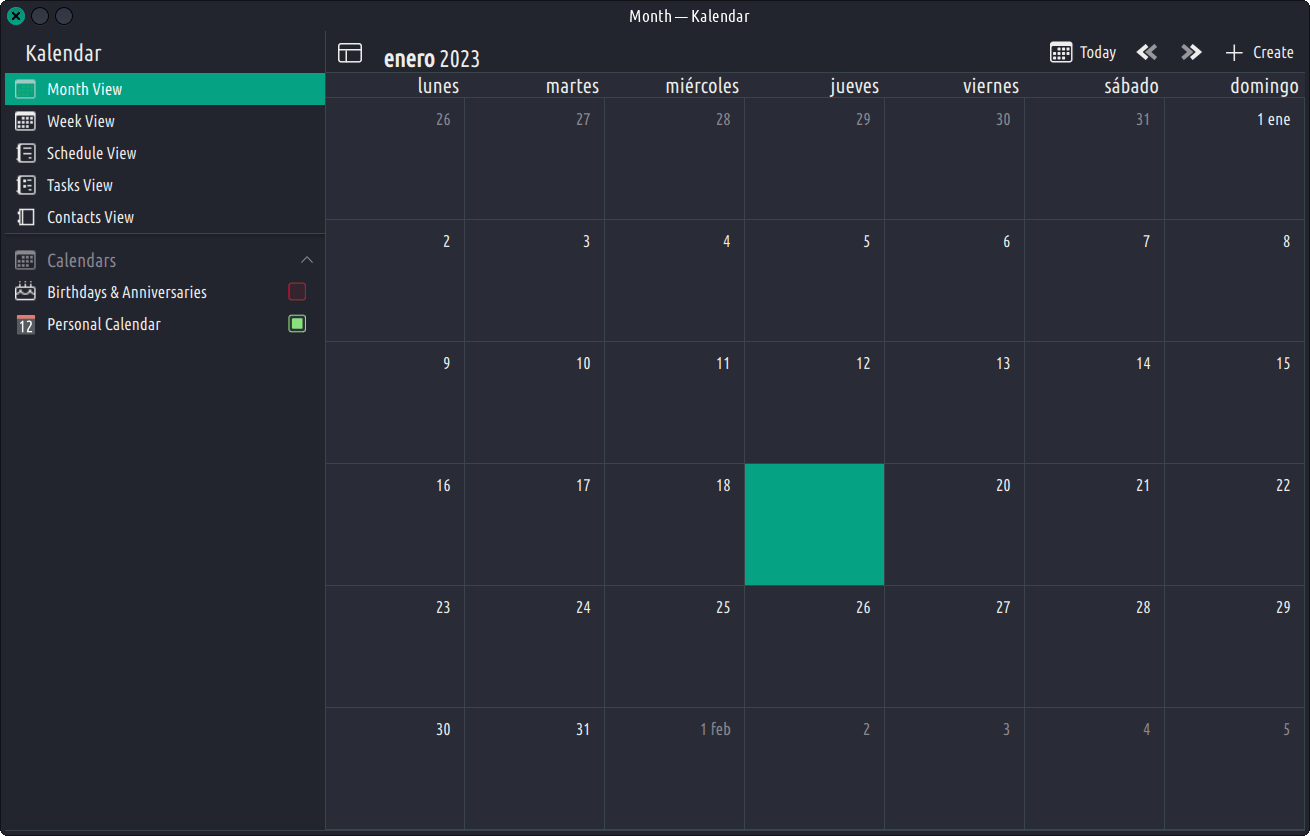Click the January 31 day cell

(x=534, y=768)
